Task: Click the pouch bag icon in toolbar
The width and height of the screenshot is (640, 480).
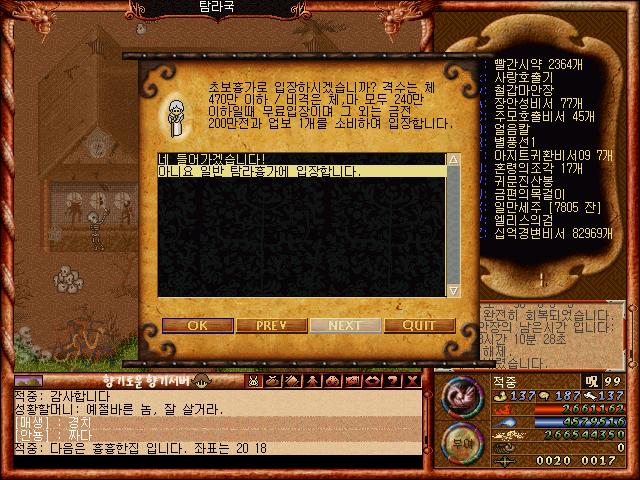Action: click(273, 381)
